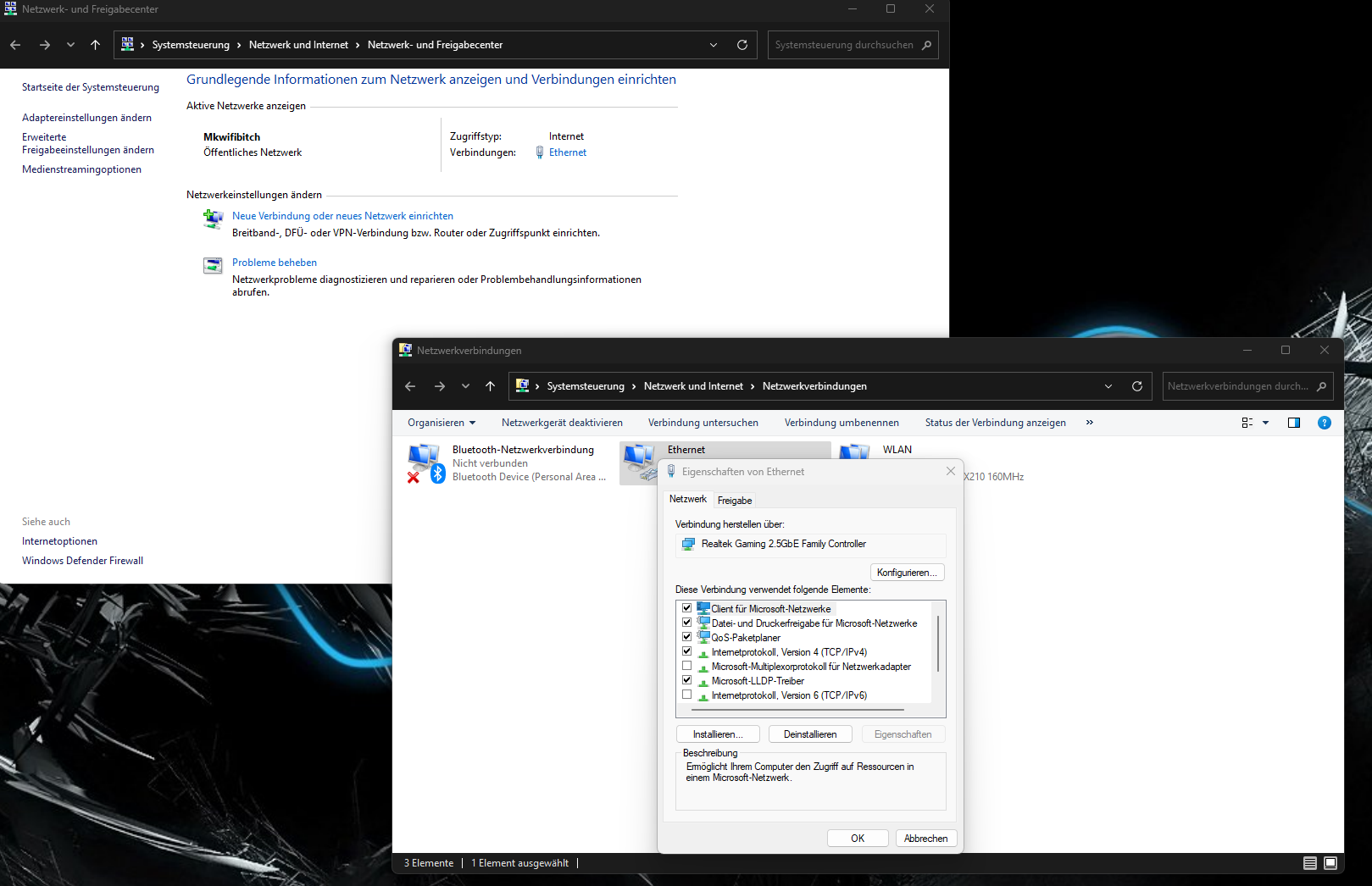The width and height of the screenshot is (1372, 886).
Task: Enable 'Internetprotokoll, Version 6 (TCP/IPv6)'
Action: click(687, 695)
